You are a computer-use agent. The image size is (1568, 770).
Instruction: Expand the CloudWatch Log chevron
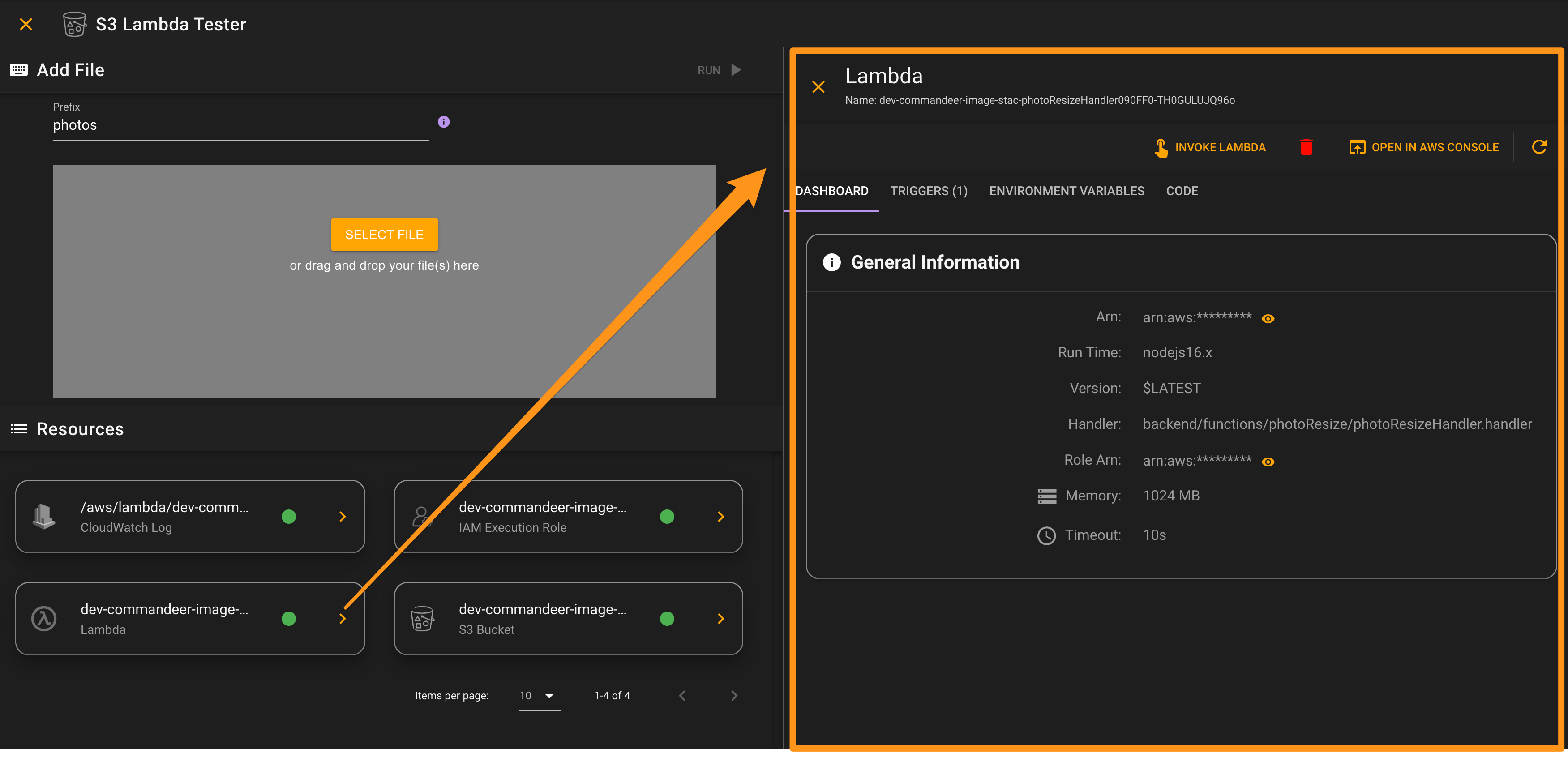343,517
